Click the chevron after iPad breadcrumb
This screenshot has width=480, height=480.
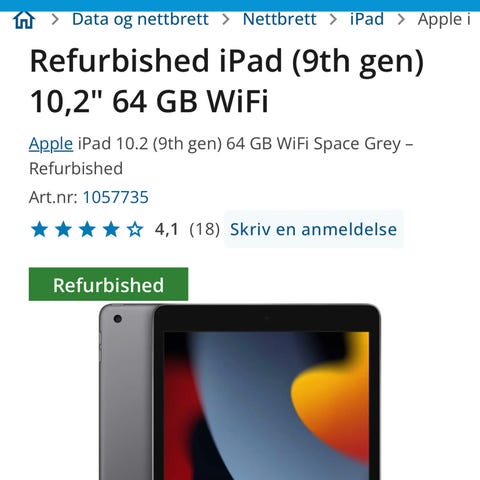(x=401, y=20)
